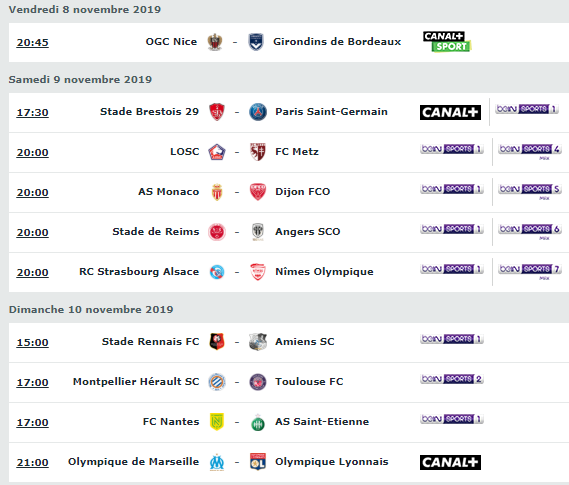Viewport: 569px width, 485px height.
Task: Click the FC Nantes yellow crest
Action: coord(217,422)
